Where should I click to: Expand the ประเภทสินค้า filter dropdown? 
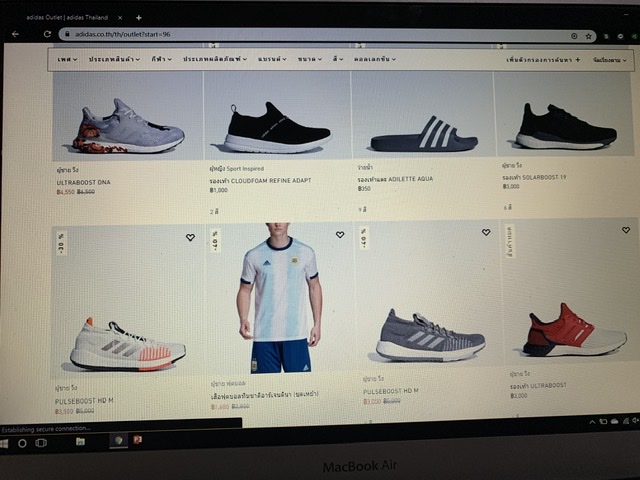114,59
